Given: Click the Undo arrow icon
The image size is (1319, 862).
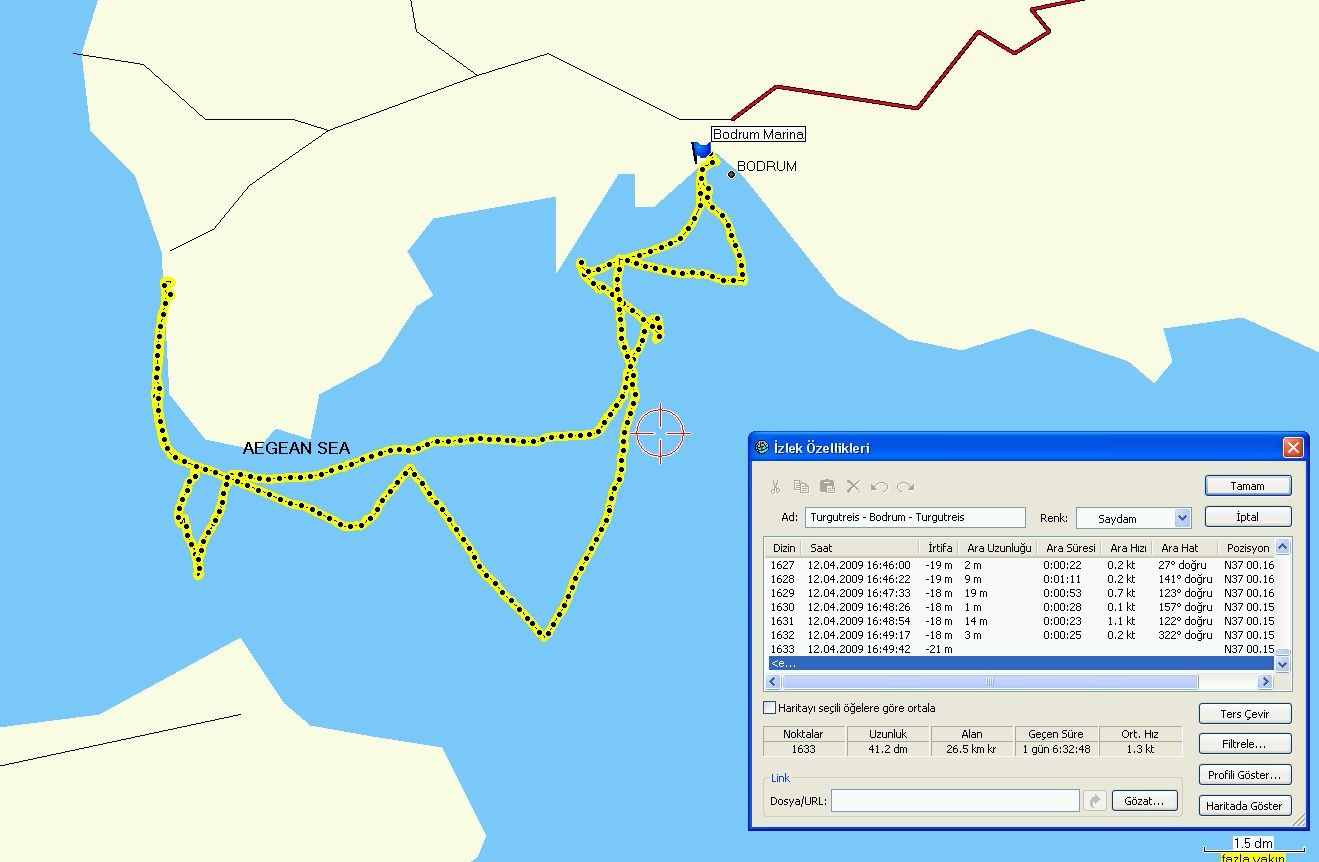Looking at the screenshot, I should (x=879, y=487).
